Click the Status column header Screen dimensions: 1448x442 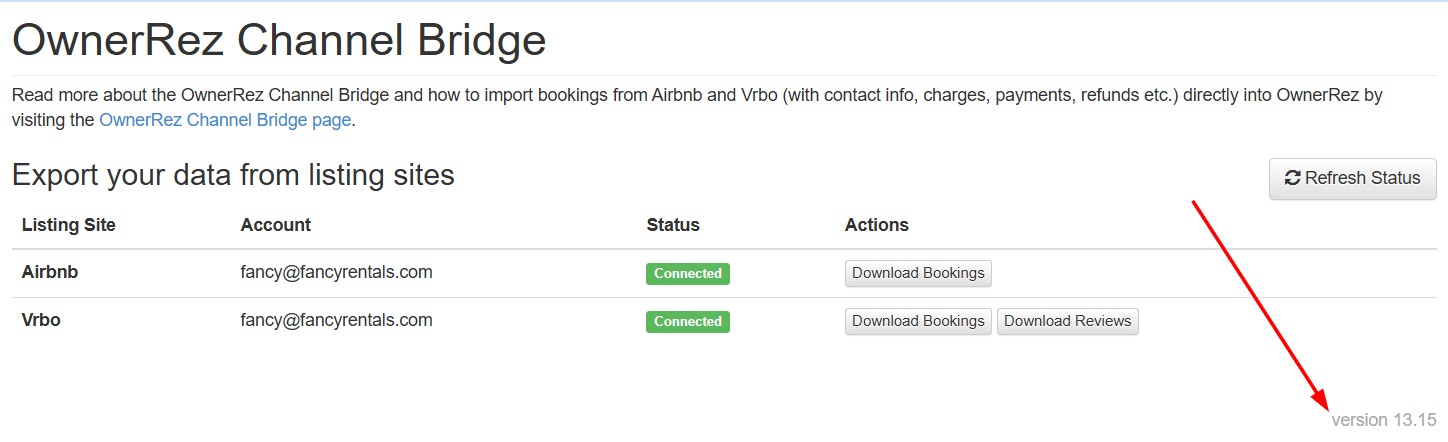point(673,225)
